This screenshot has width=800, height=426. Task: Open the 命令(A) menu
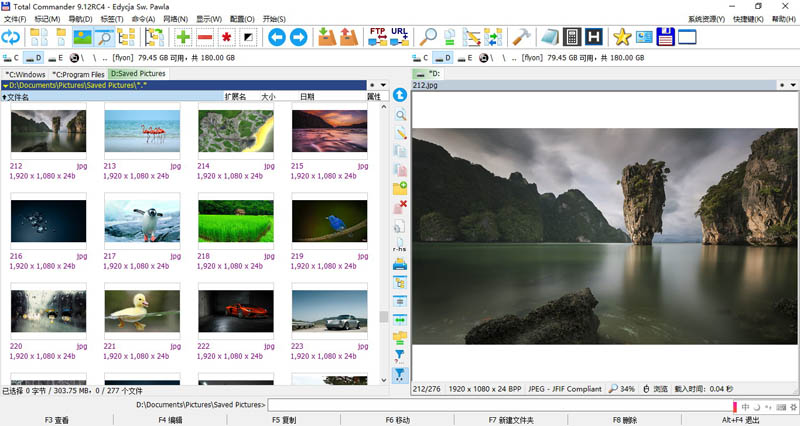click(x=143, y=19)
